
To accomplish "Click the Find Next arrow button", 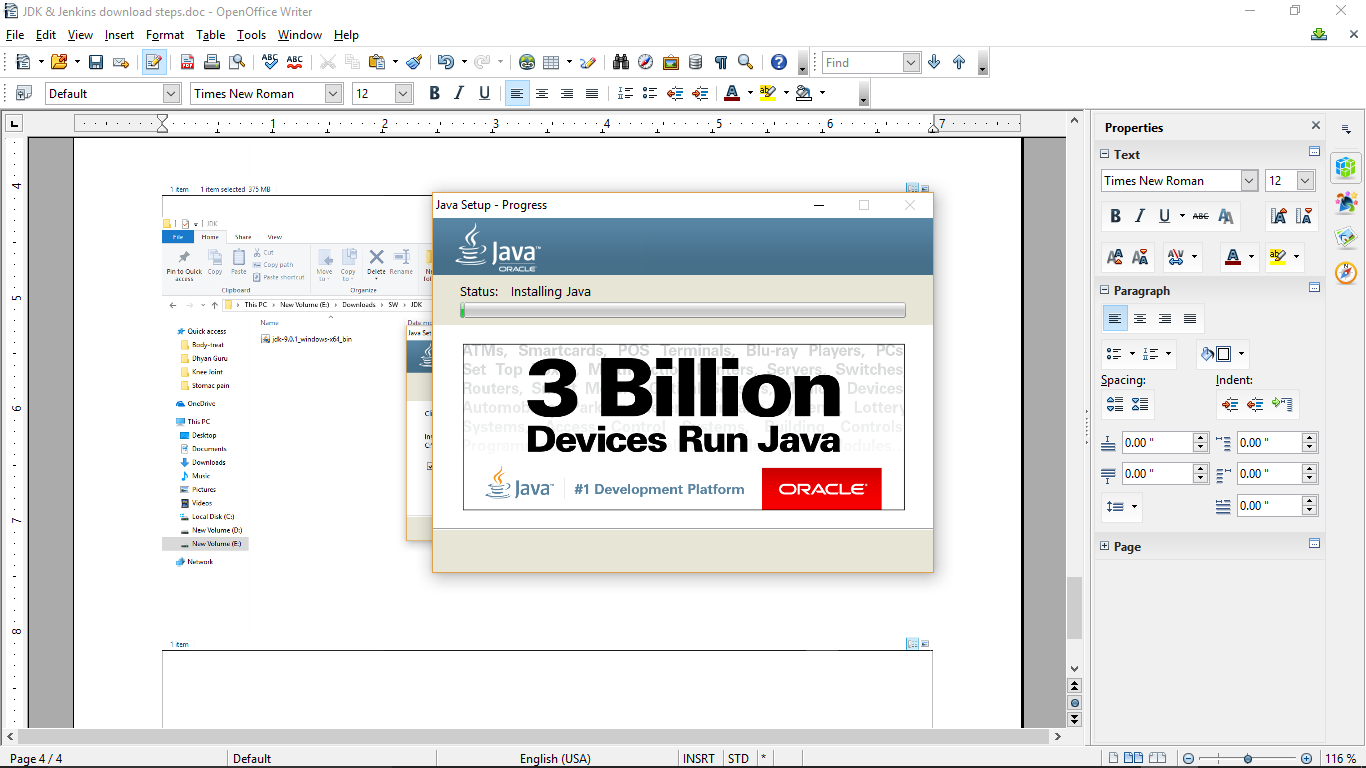I will point(933,62).
